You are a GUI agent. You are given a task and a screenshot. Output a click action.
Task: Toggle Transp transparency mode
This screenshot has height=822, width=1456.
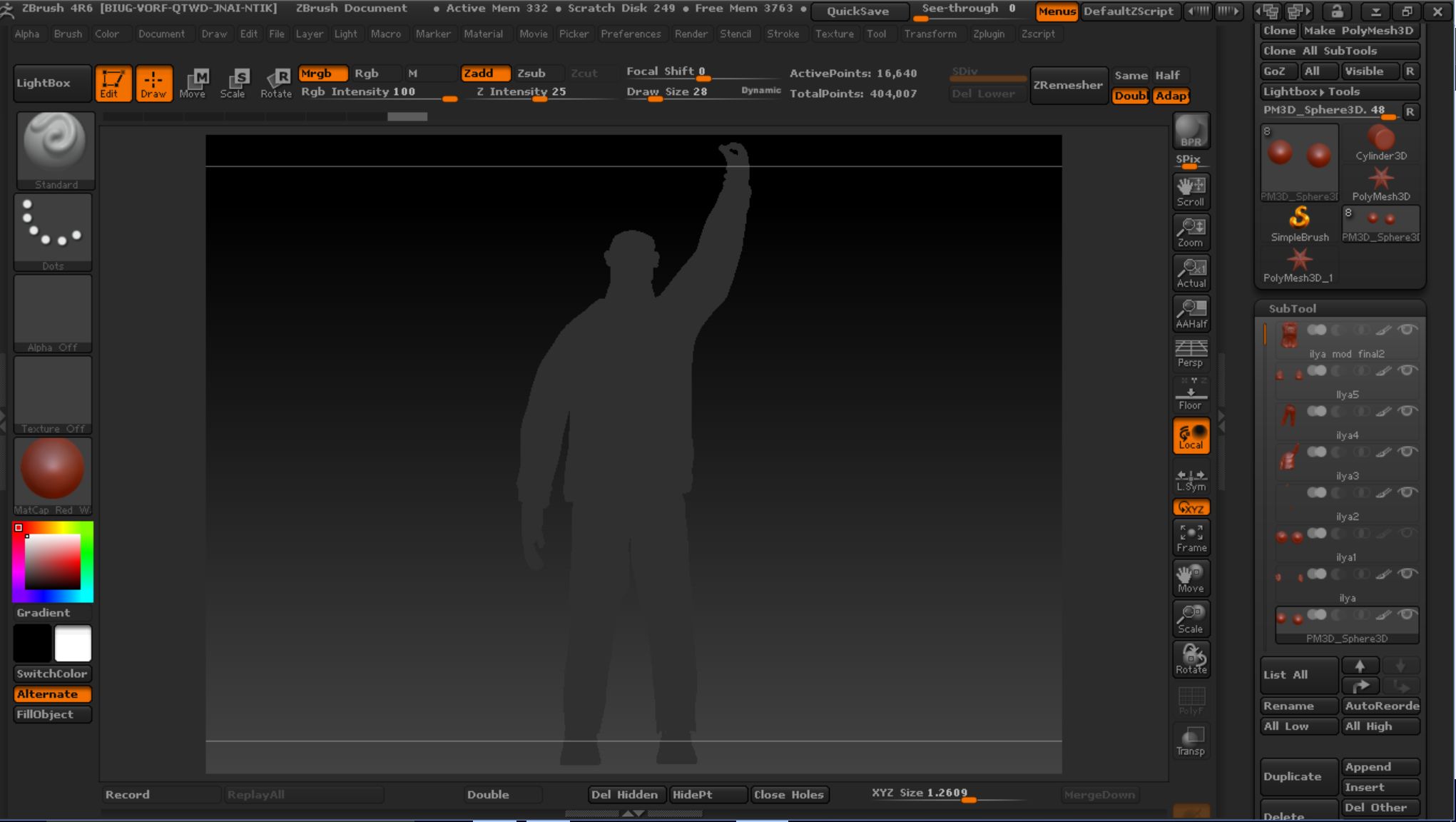coord(1191,741)
